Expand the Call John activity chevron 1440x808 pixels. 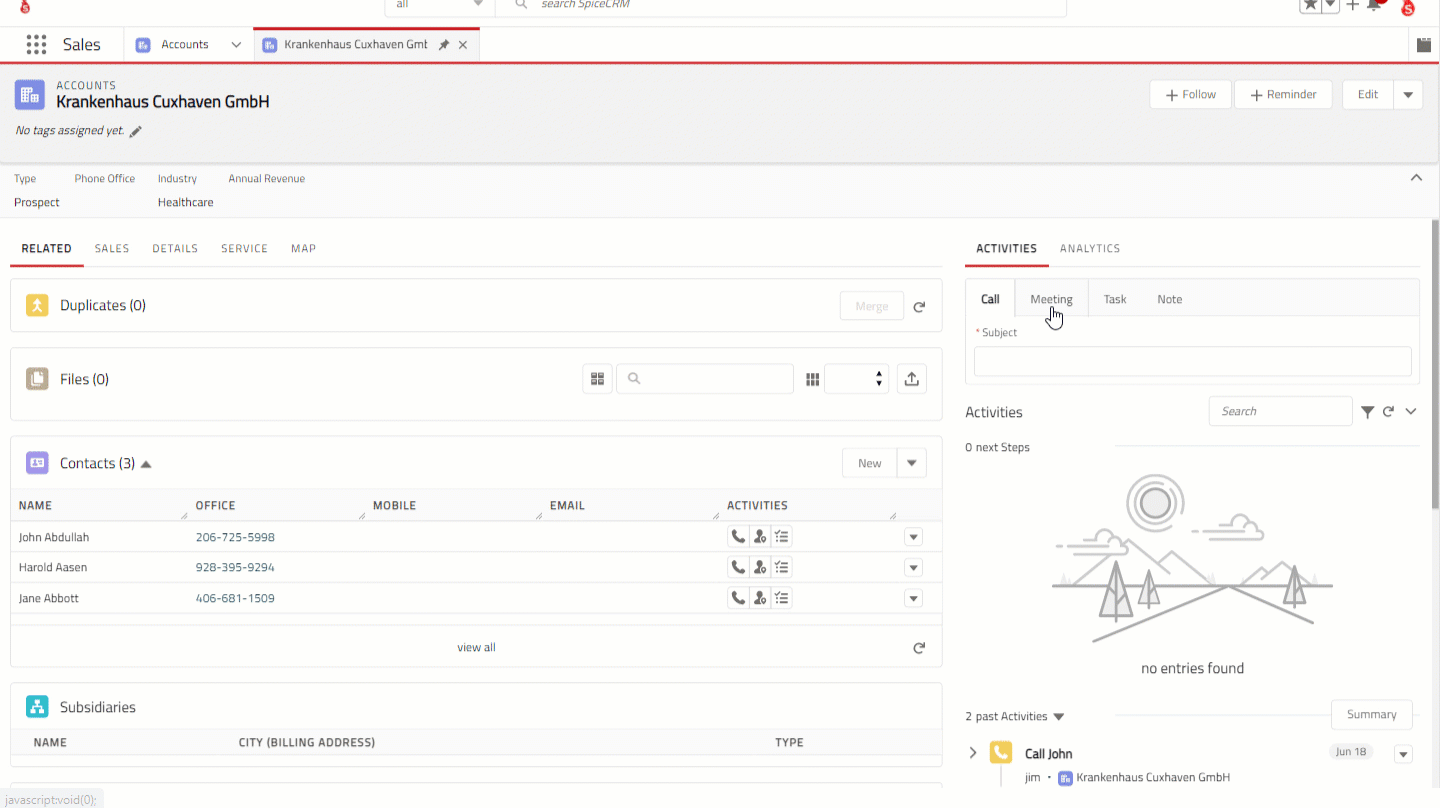[x=973, y=753]
